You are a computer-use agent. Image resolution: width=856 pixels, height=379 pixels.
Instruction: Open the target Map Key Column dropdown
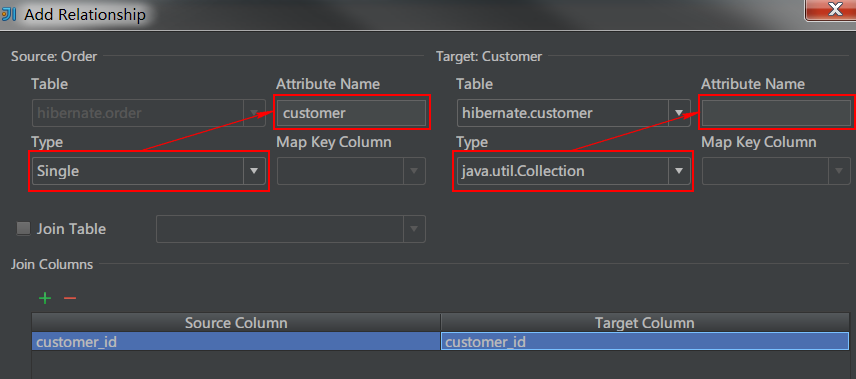tap(776, 171)
